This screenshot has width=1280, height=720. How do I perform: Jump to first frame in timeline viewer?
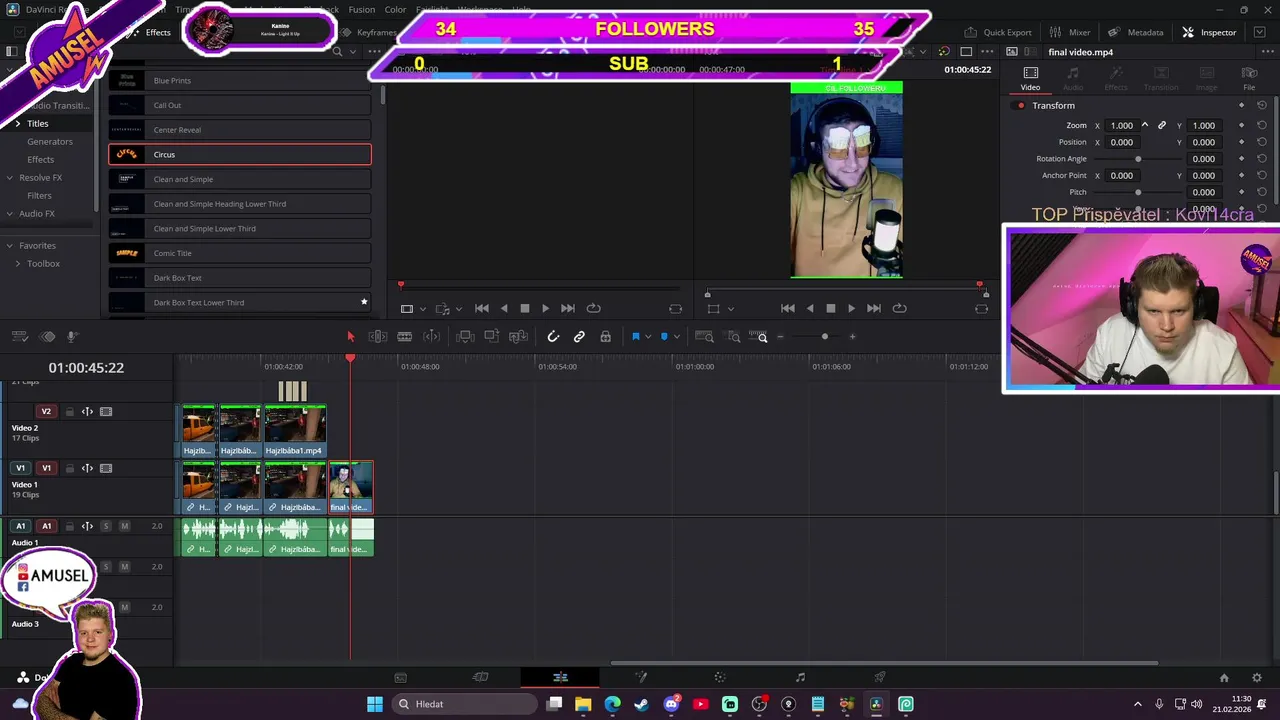coord(787,308)
